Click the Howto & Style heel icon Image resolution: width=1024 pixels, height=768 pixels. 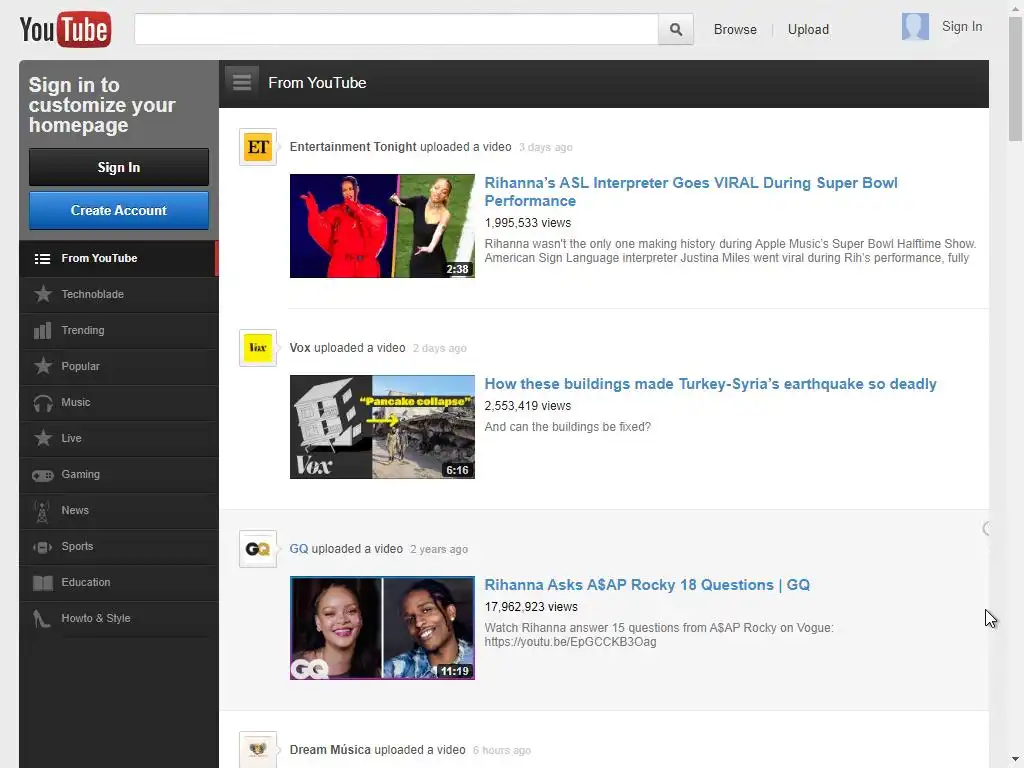tap(42, 618)
